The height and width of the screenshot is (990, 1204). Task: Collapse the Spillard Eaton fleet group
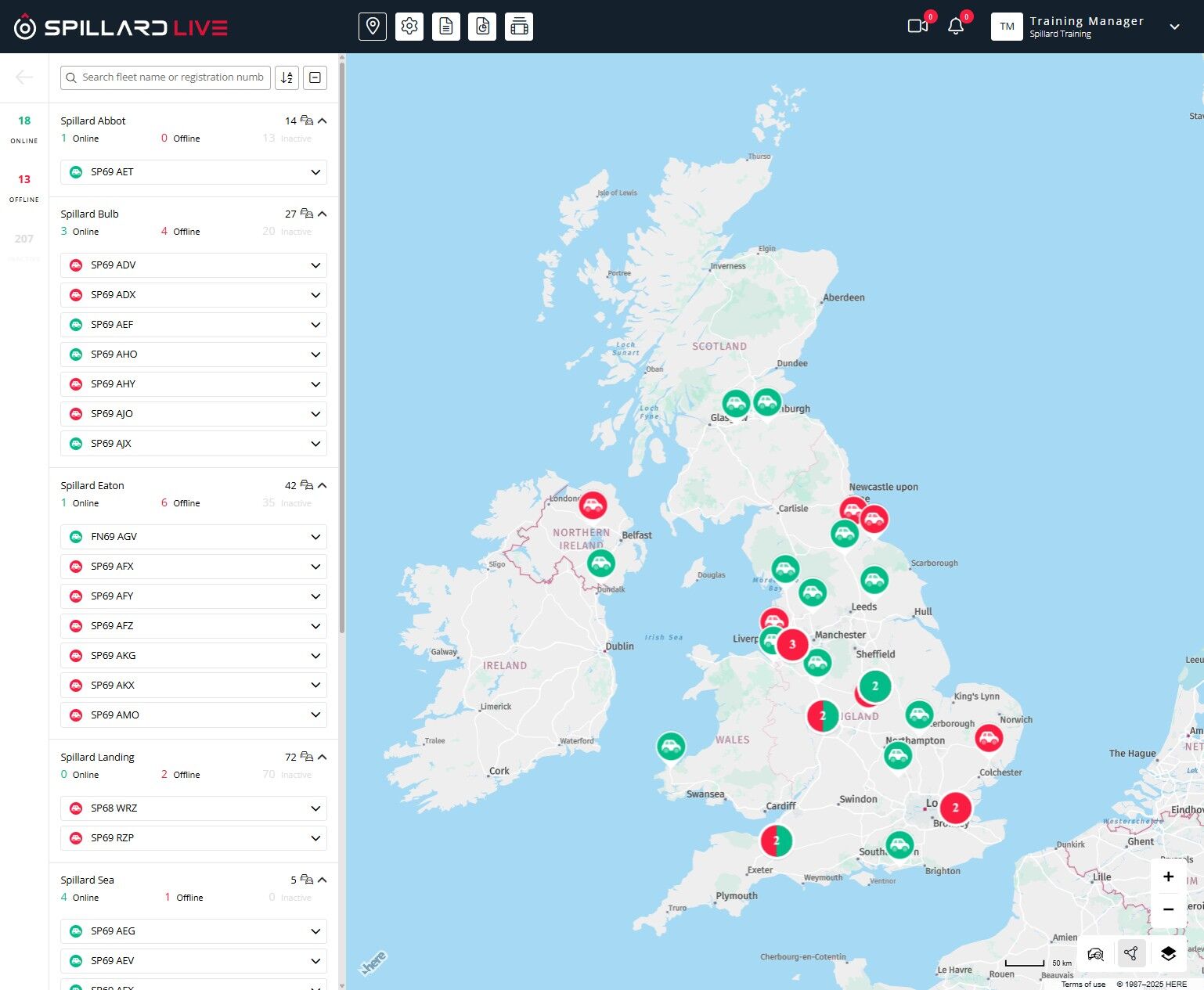(323, 485)
